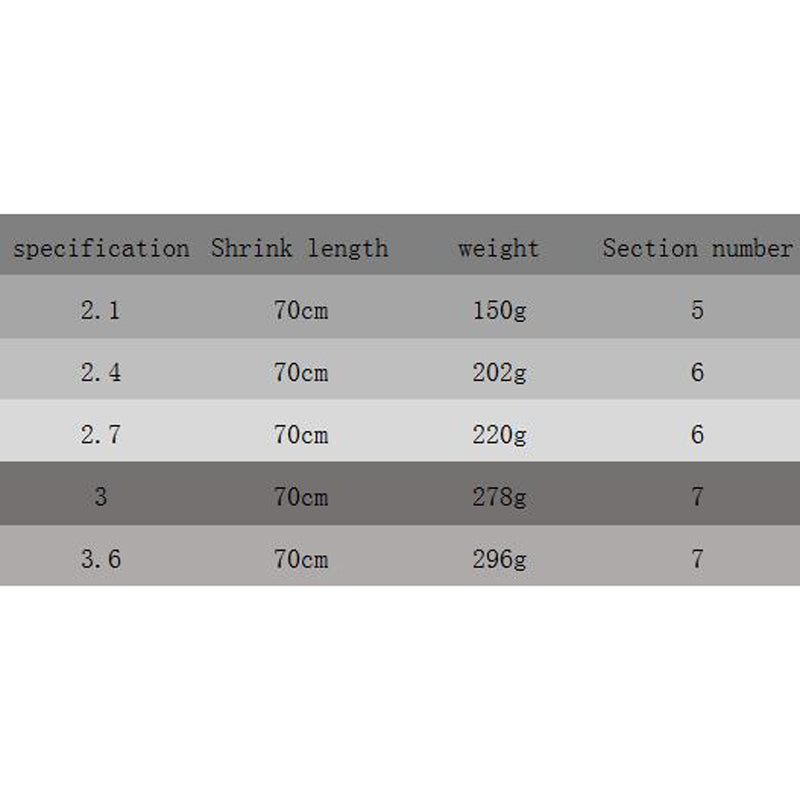Click the 202g weight cell
This screenshot has height=800, width=800.
pyautogui.click(x=498, y=372)
